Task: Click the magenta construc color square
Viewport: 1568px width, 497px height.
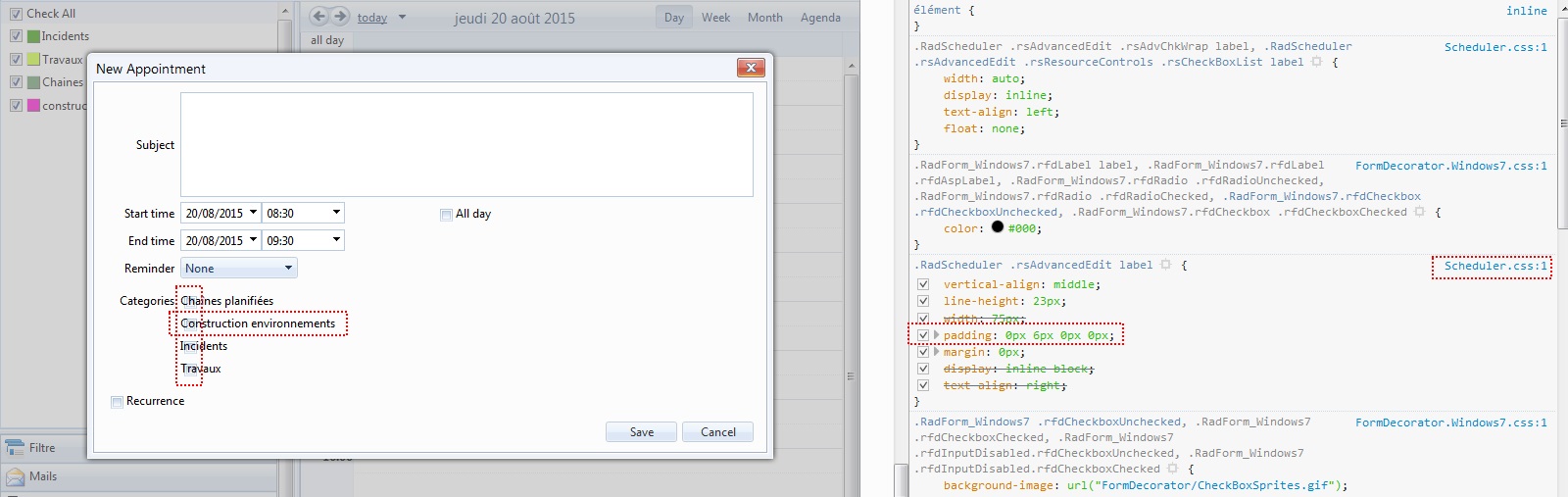Action: click(33, 105)
